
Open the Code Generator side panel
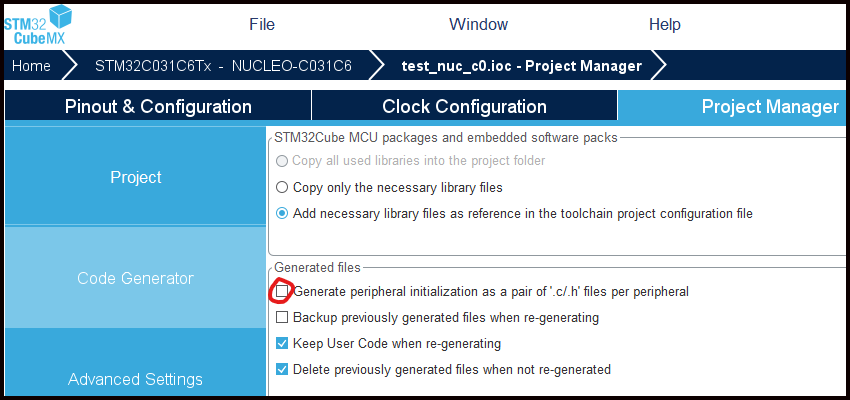(136, 278)
